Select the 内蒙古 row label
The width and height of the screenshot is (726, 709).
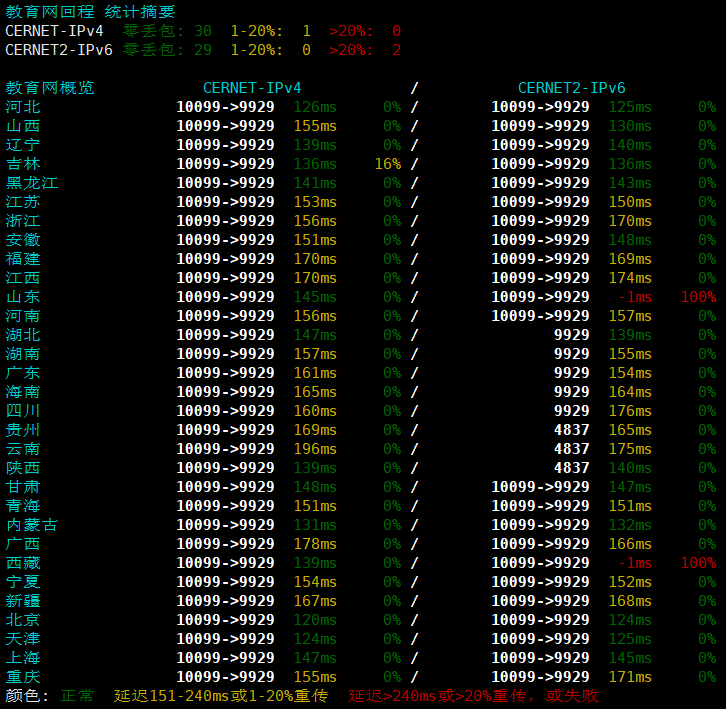(32, 525)
